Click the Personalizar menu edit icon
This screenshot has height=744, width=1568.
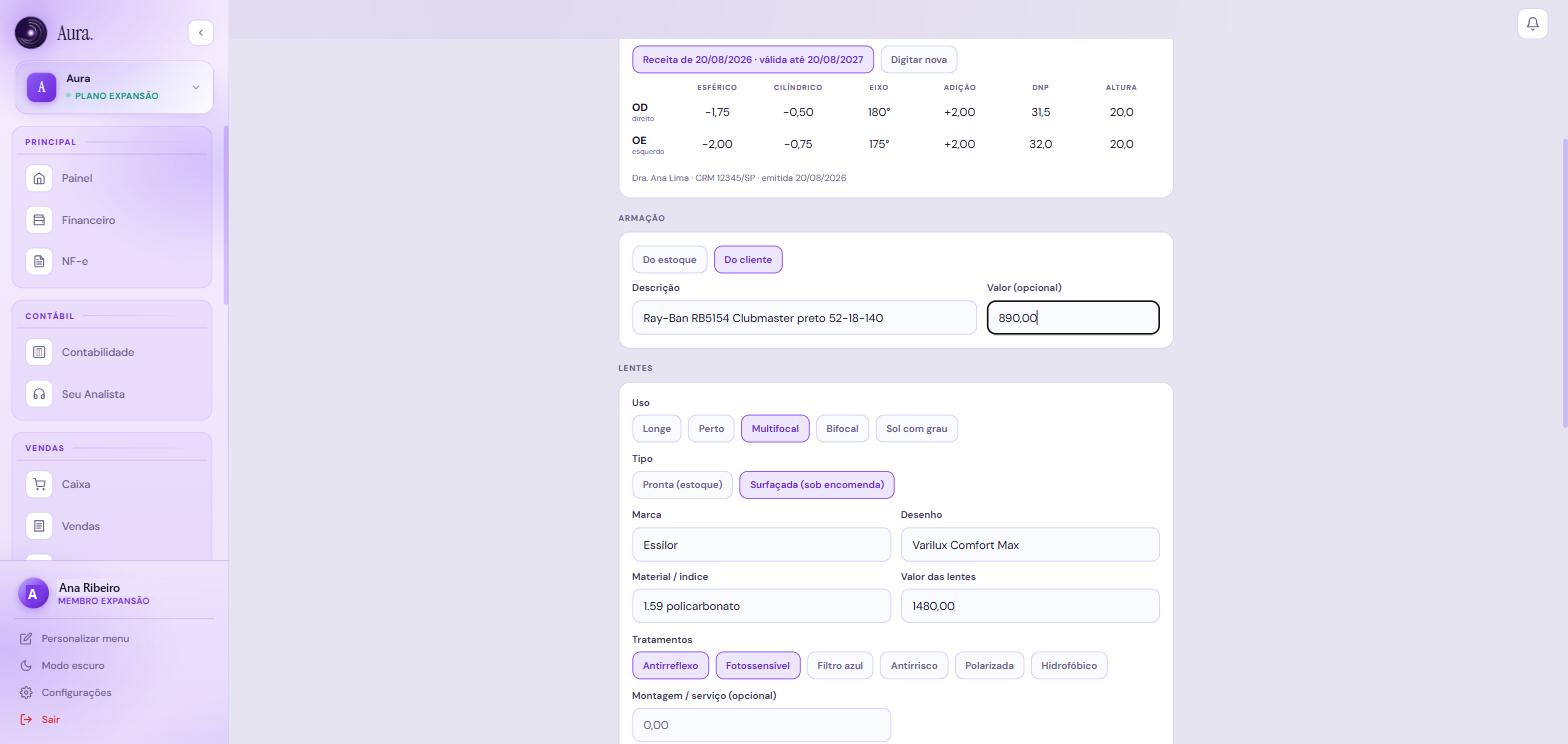[x=26, y=638]
